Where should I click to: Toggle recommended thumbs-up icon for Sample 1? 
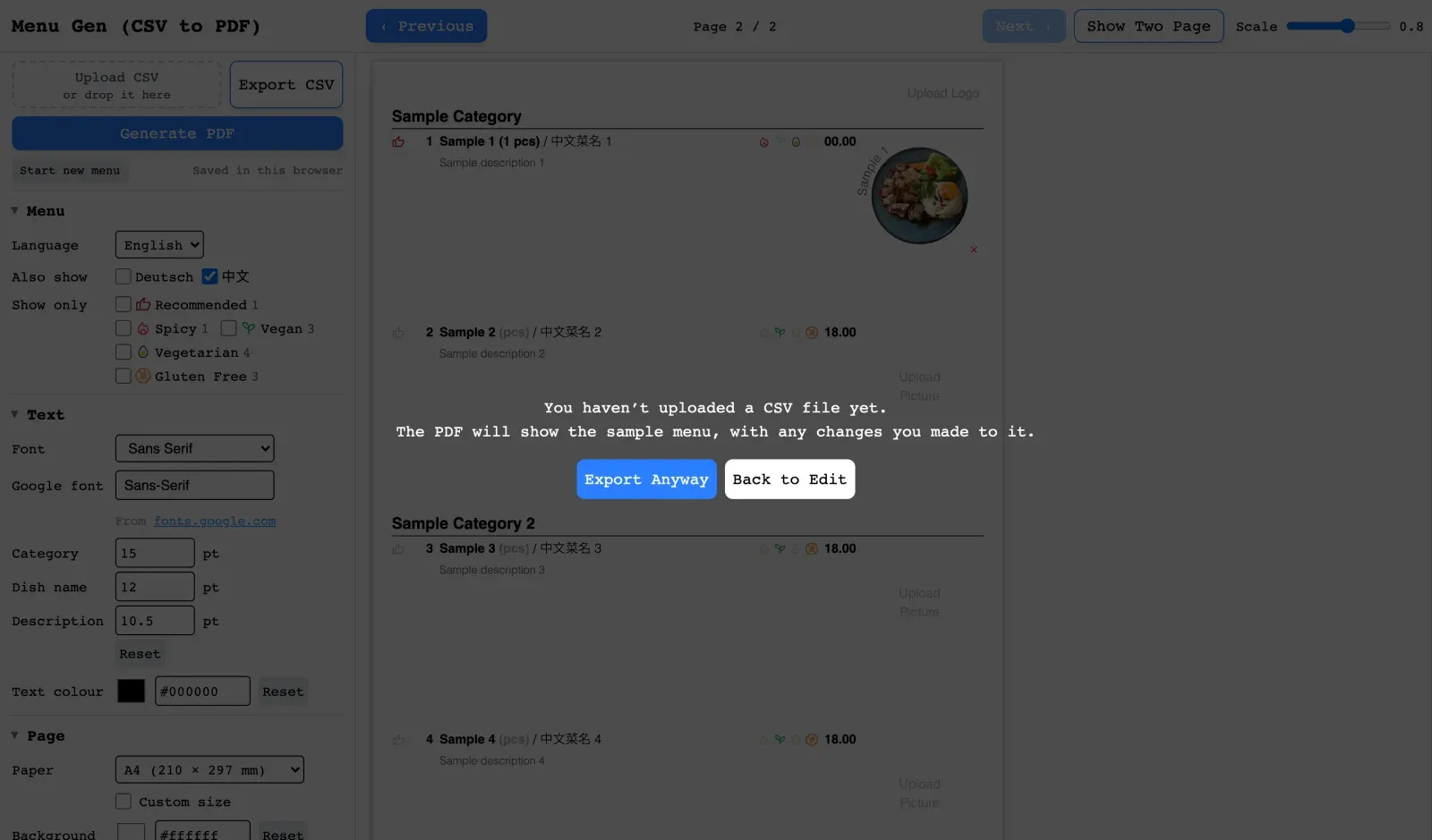pos(398,141)
